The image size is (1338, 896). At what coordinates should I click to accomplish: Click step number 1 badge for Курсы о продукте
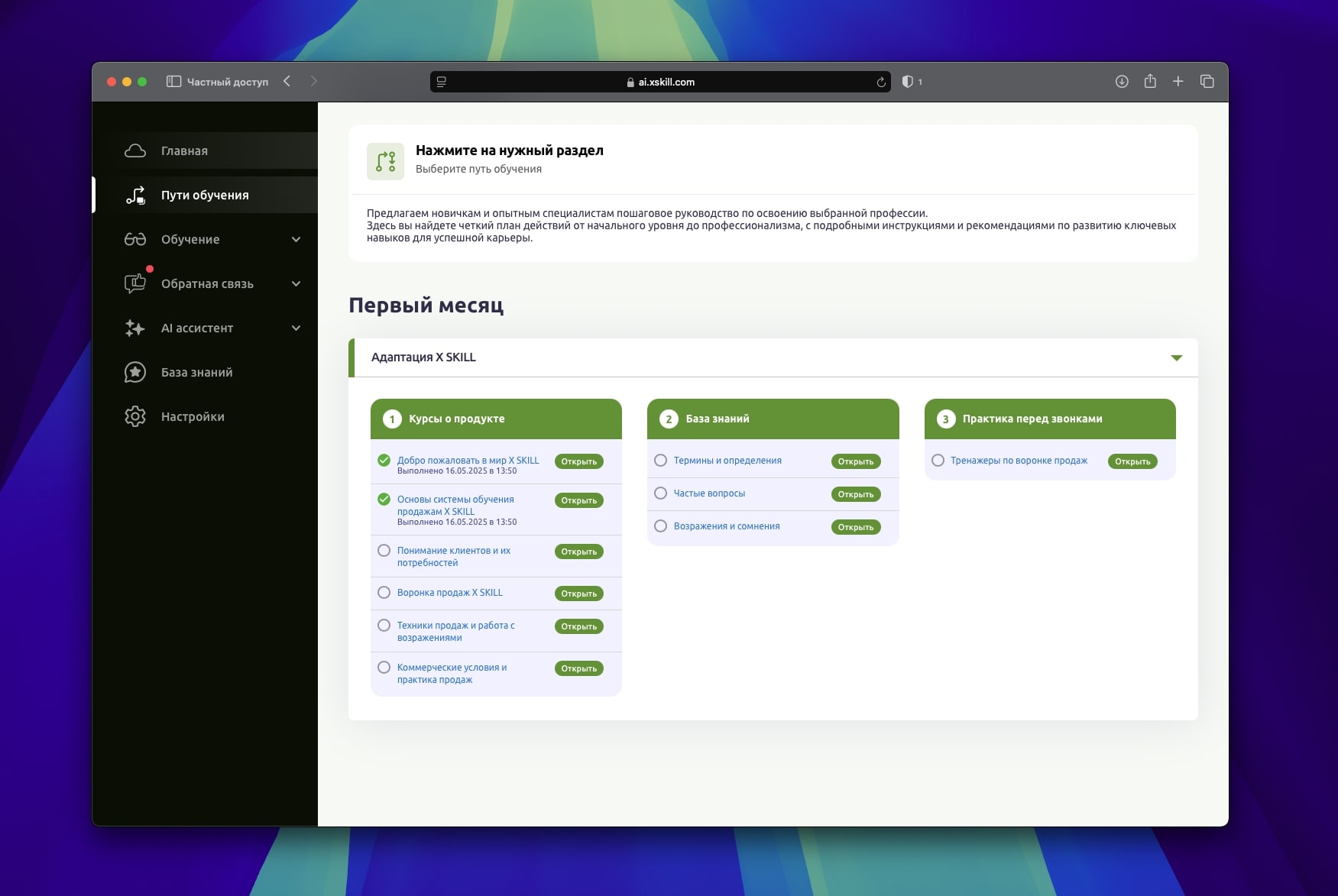click(392, 419)
